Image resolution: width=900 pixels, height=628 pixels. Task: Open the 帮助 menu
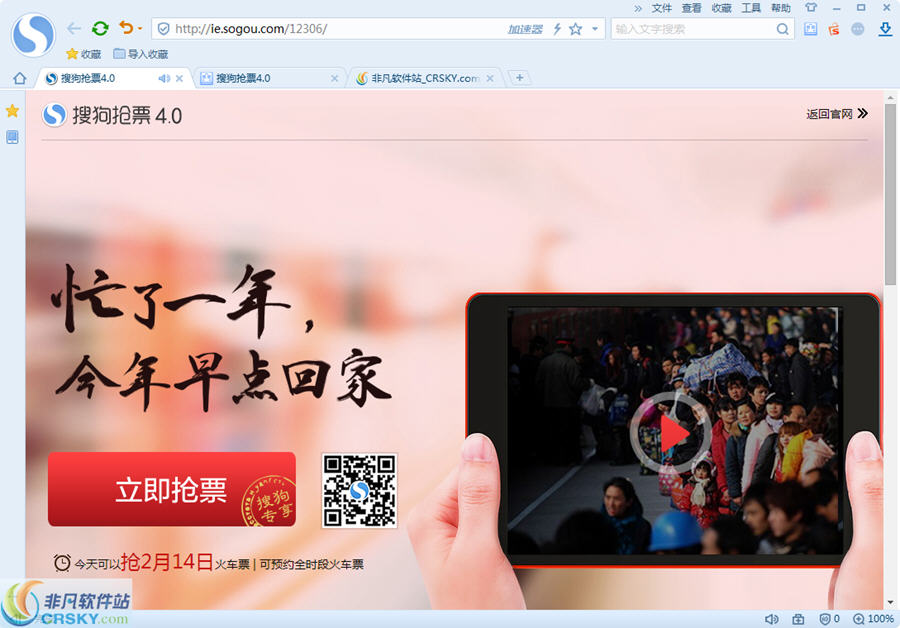[781, 8]
